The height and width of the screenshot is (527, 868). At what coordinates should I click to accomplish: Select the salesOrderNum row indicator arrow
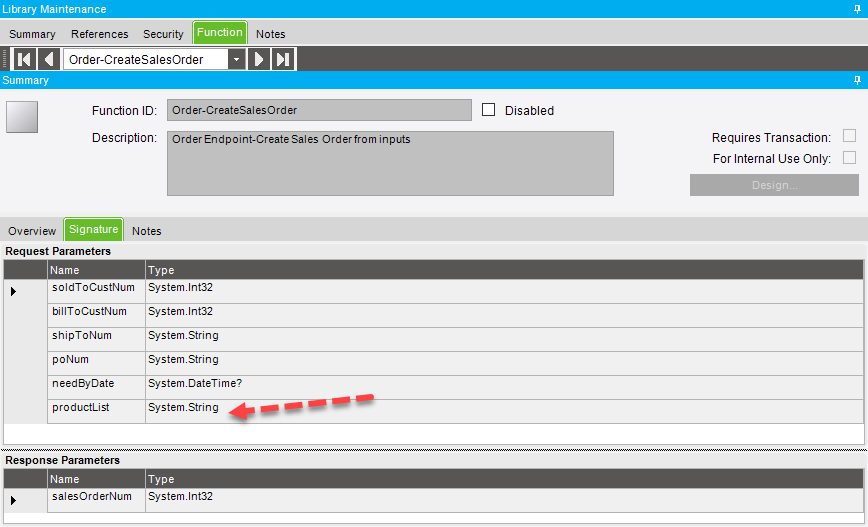[x=13, y=500]
